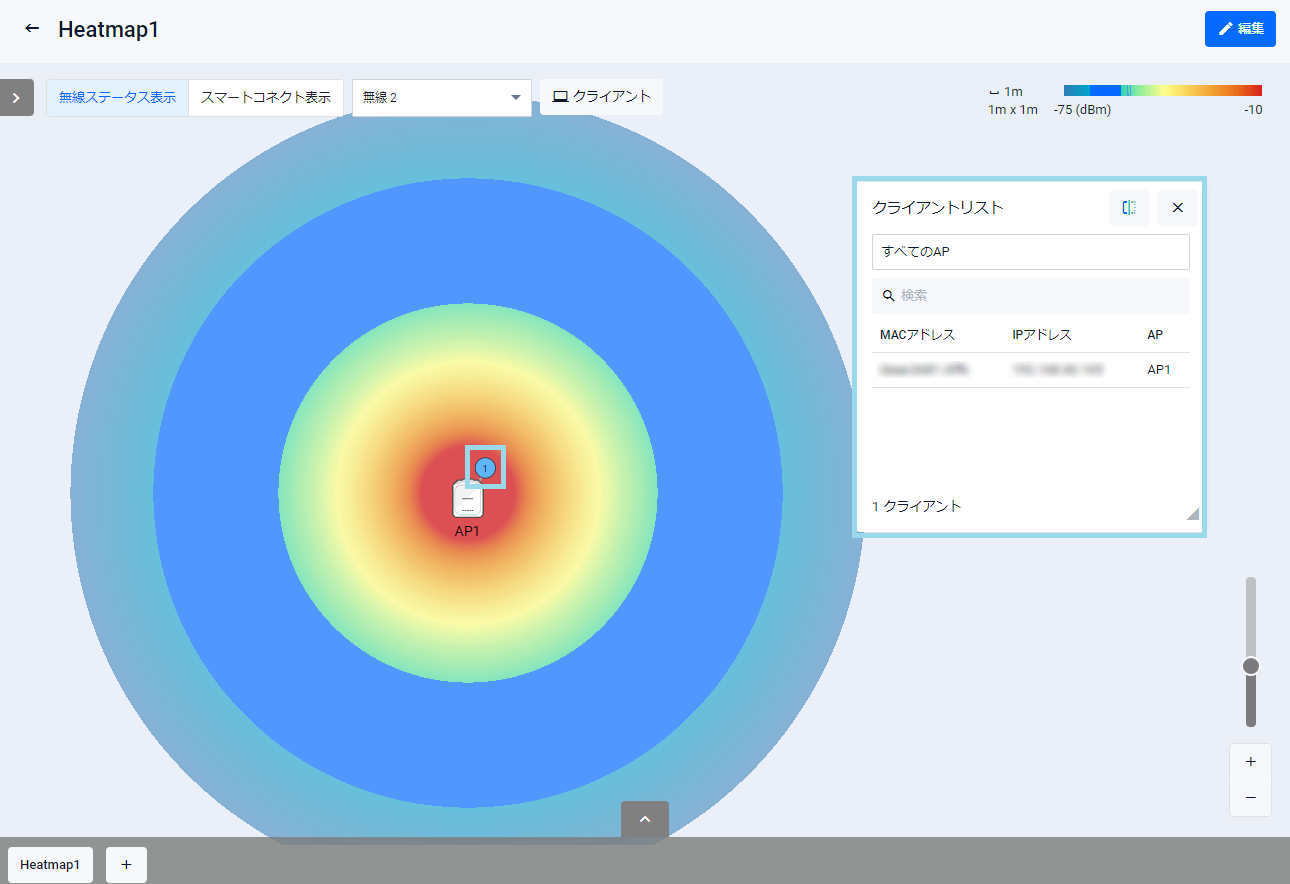The image size is (1290, 884).
Task: Open the すべてのAP filter dropdown
Action: click(x=1030, y=252)
